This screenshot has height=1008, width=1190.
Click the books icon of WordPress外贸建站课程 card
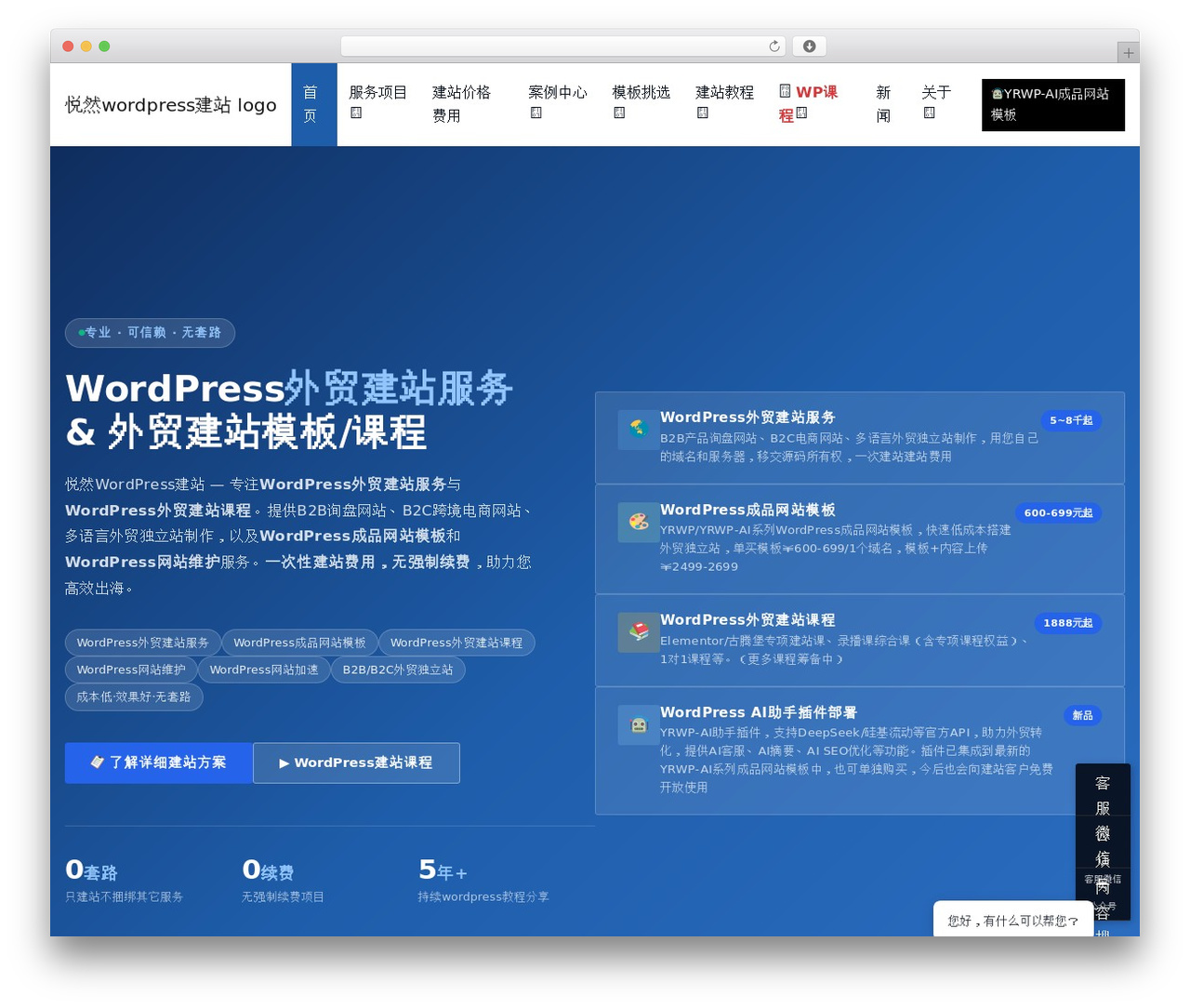pyautogui.click(x=638, y=631)
